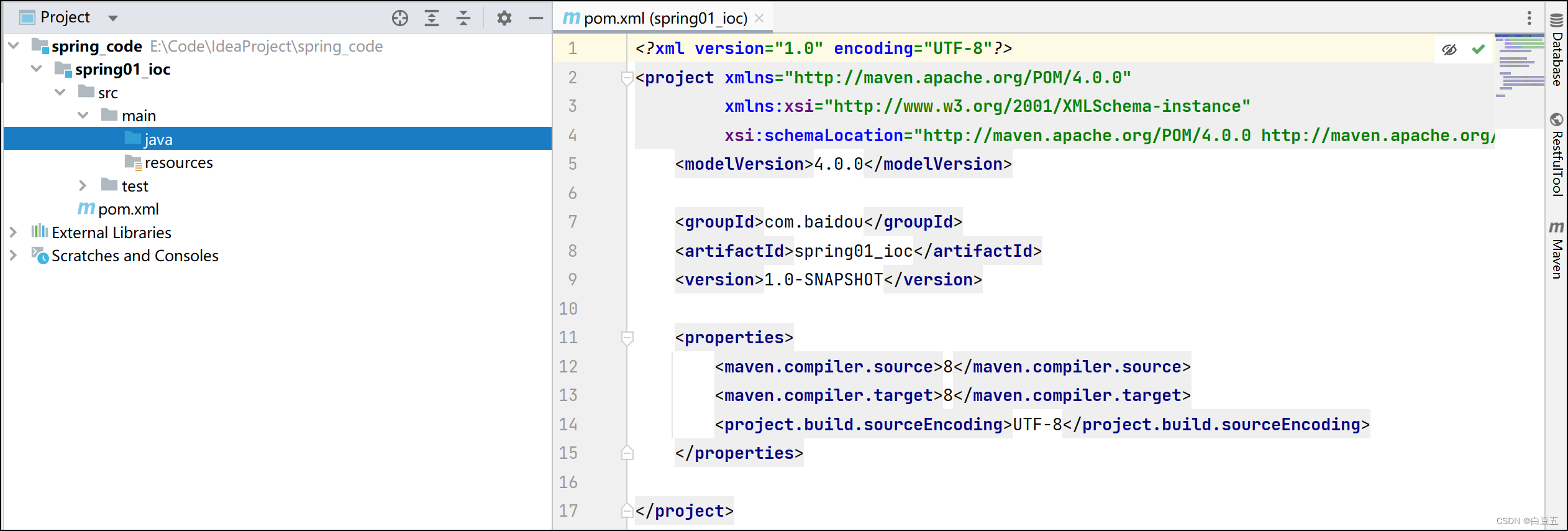Screen dimensions: 1568x531
Task: Click line number 10 in the gutter
Action: click(x=568, y=308)
